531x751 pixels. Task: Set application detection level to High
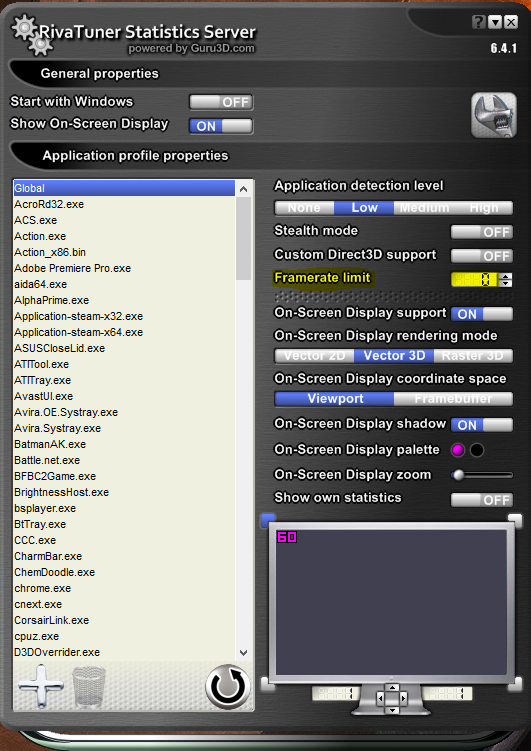pyautogui.click(x=484, y=208)
